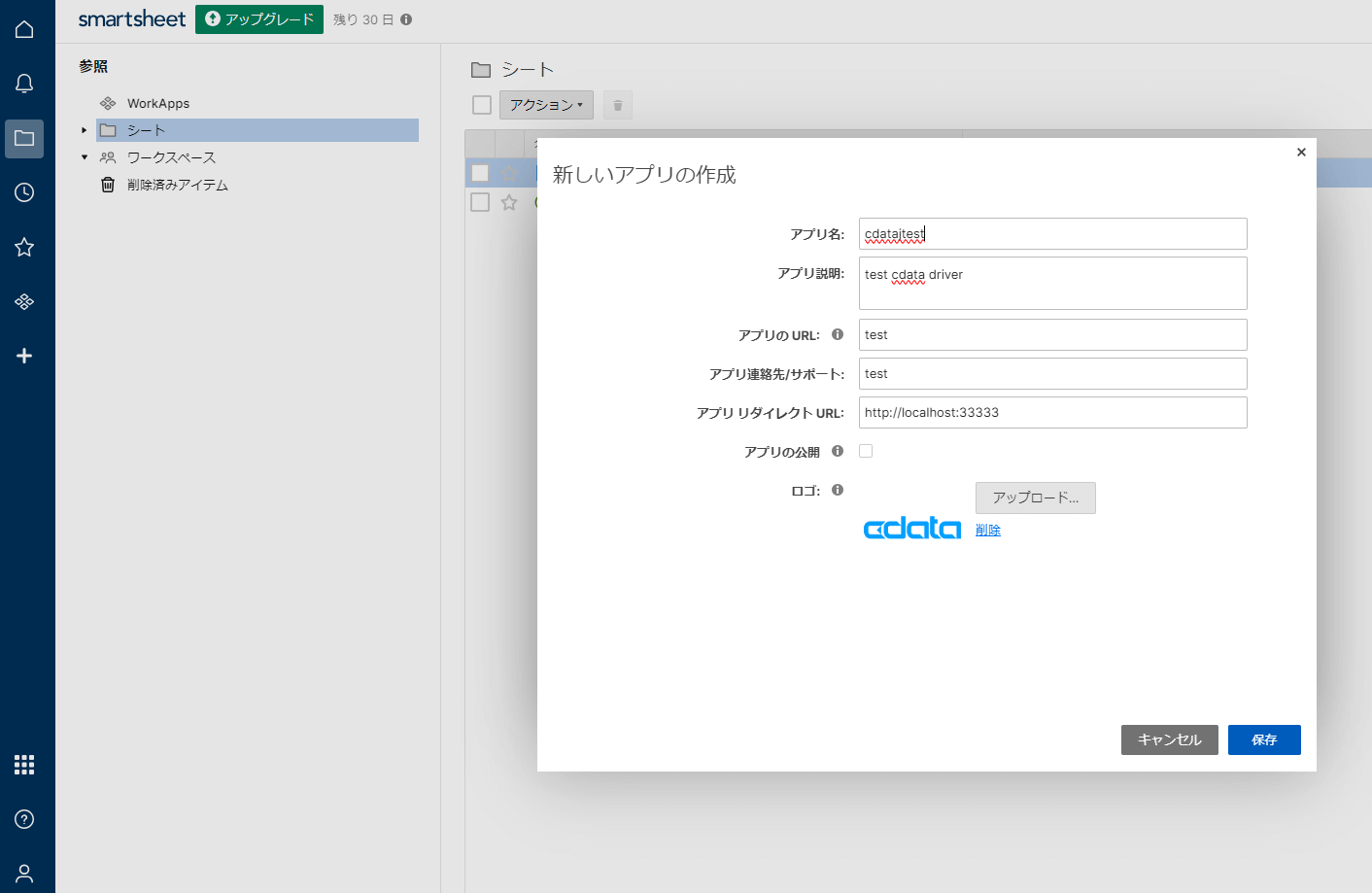Open the Help question mark icon

click(x=24, y=819)
